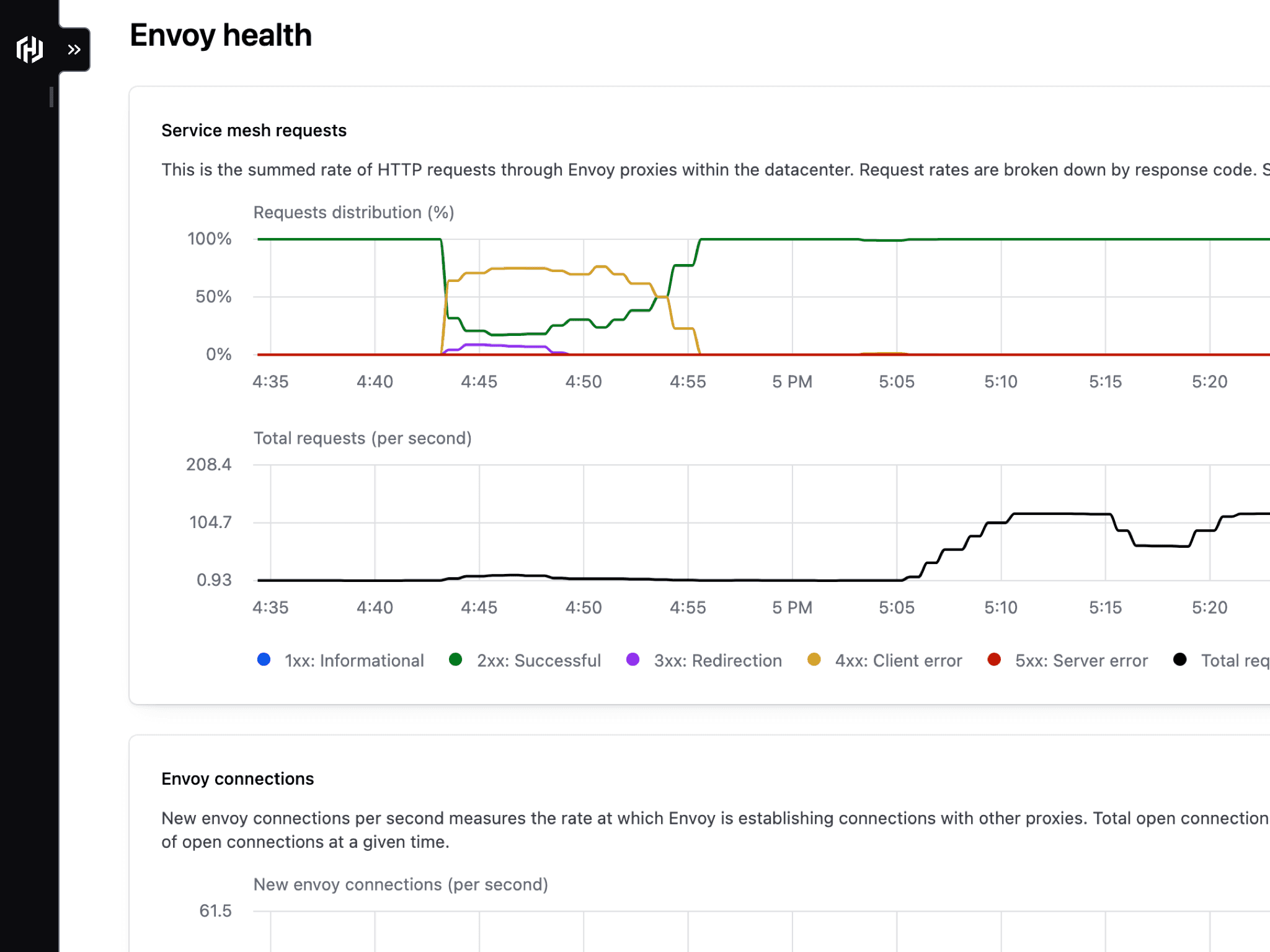Click the '208.4' y-axis value
Screen dimensions: 1270x952
point(209,465)
